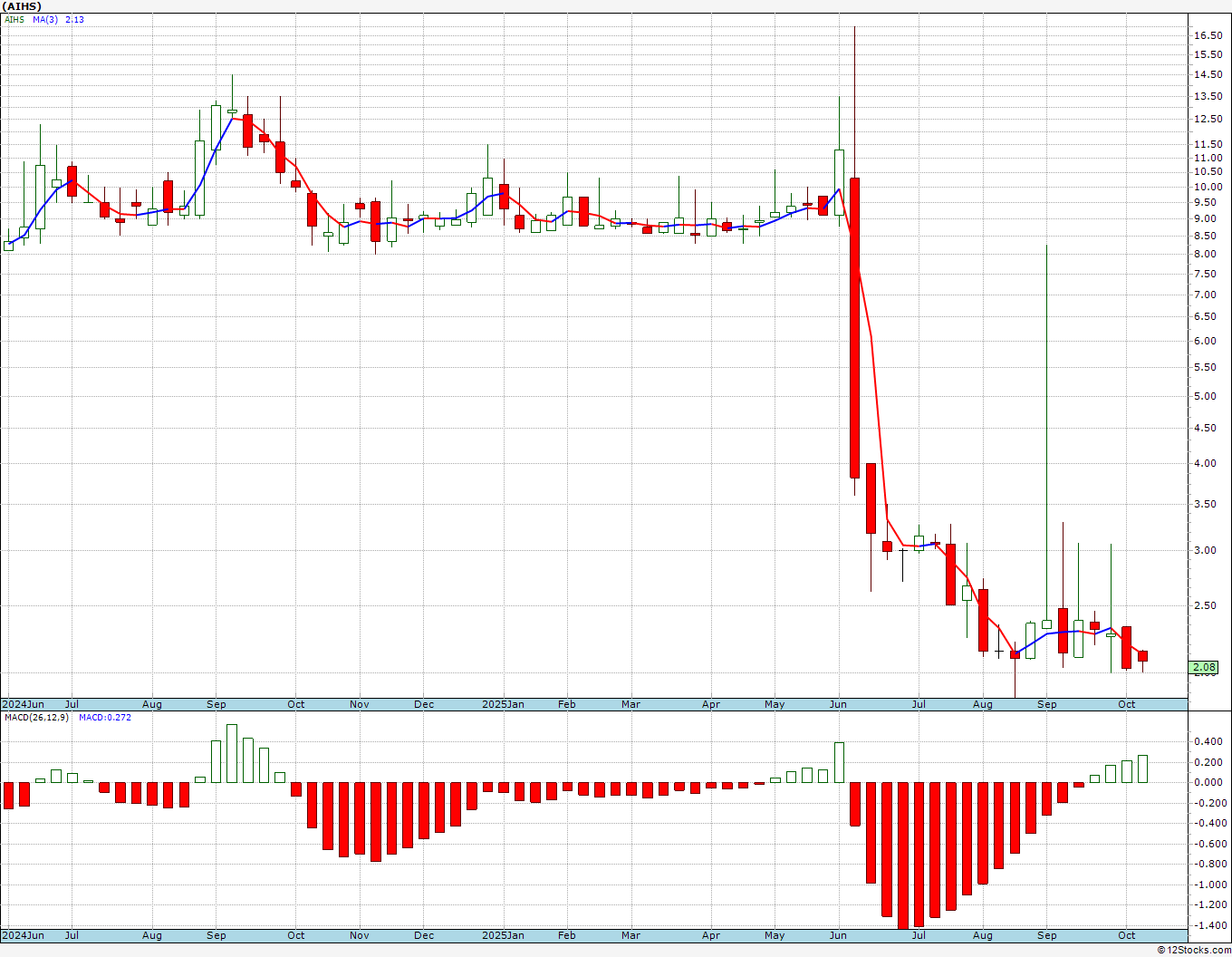This screenshot has width=1232, height=957.
Task: Select the AIHS legend label
Action: (x=14, y=19)
